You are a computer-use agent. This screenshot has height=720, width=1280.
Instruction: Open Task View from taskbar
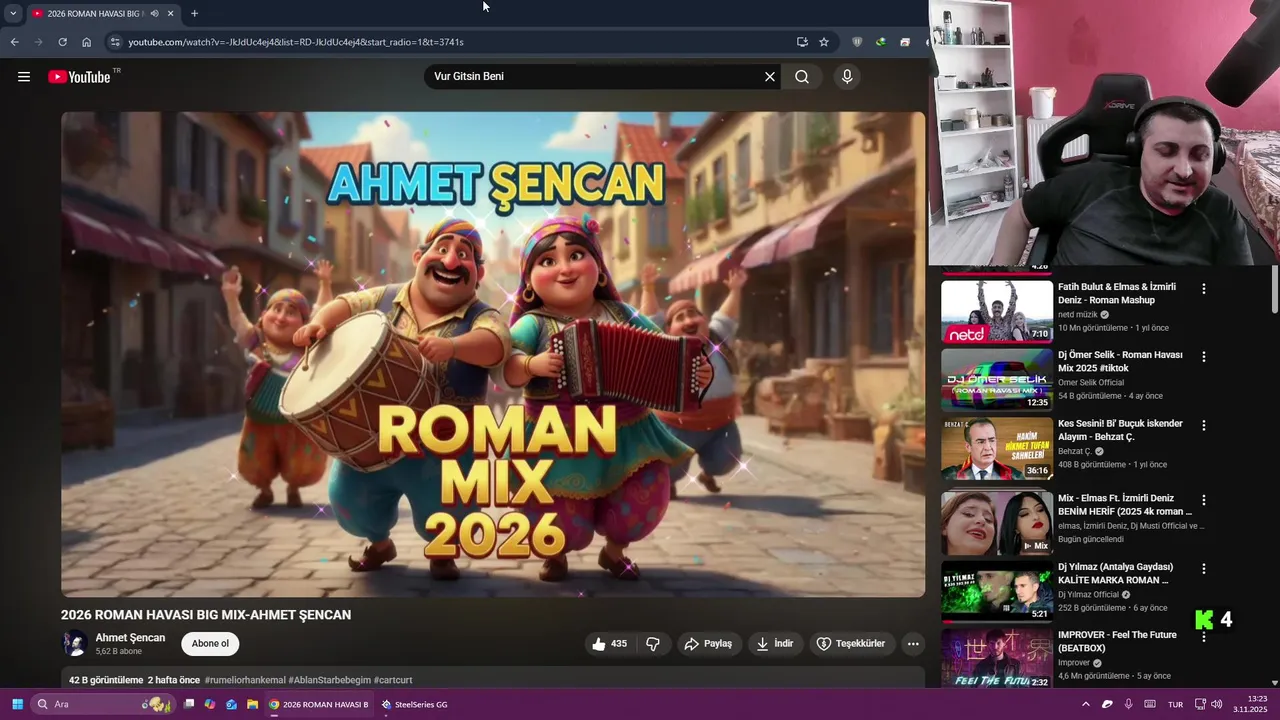tap(188, 704)
